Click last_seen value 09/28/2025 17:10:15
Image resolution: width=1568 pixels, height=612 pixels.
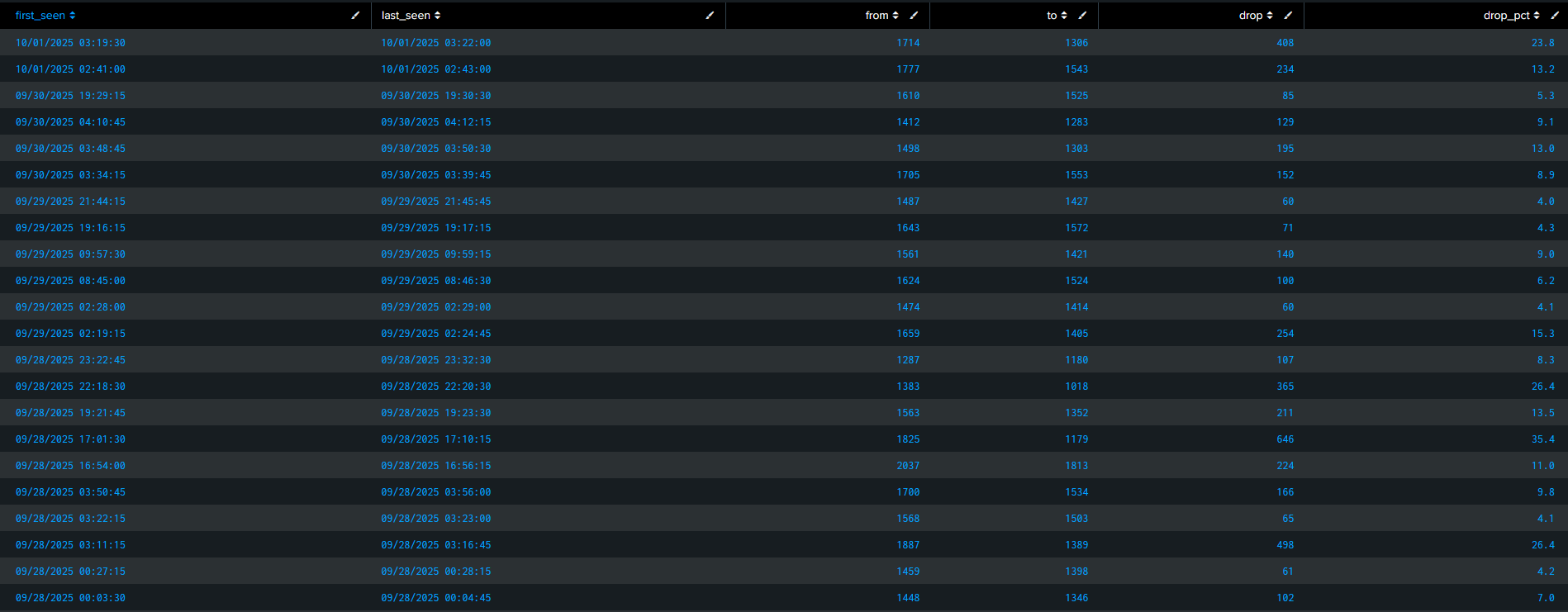tap(435, 439)
